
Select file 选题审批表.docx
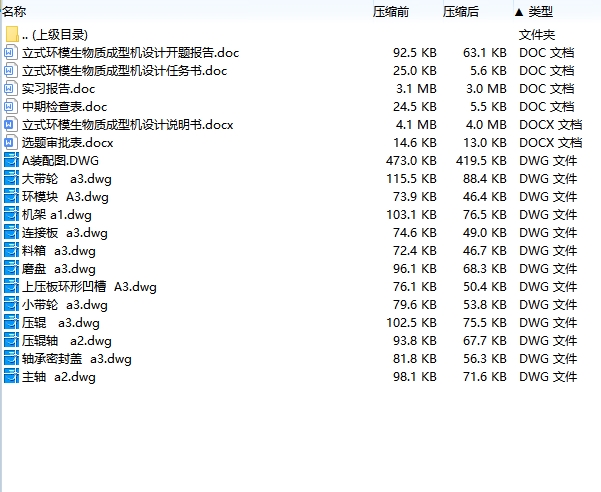[67, 143]
